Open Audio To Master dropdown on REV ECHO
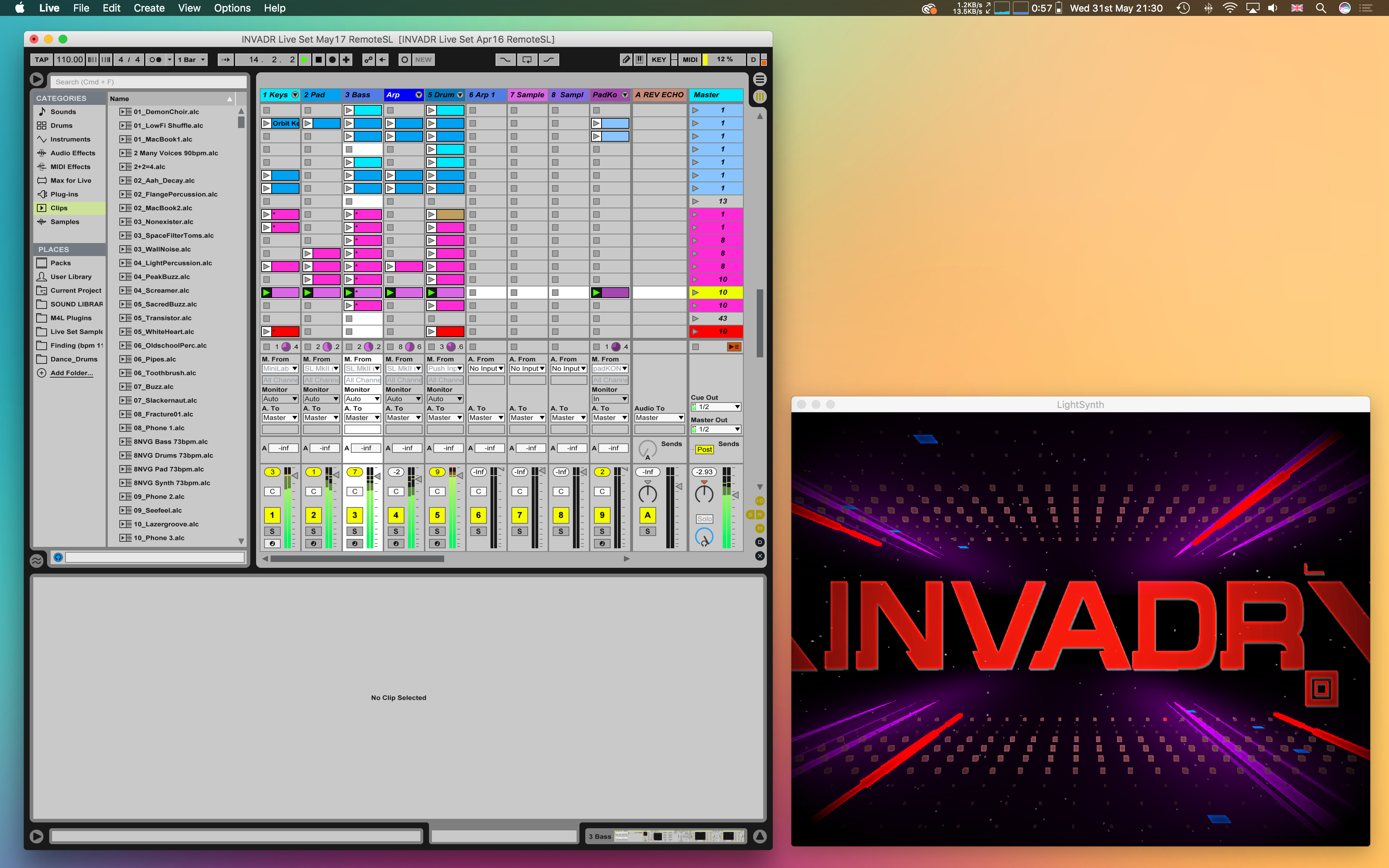Screen dimensions: 1389x868 (x=659, y=418)
